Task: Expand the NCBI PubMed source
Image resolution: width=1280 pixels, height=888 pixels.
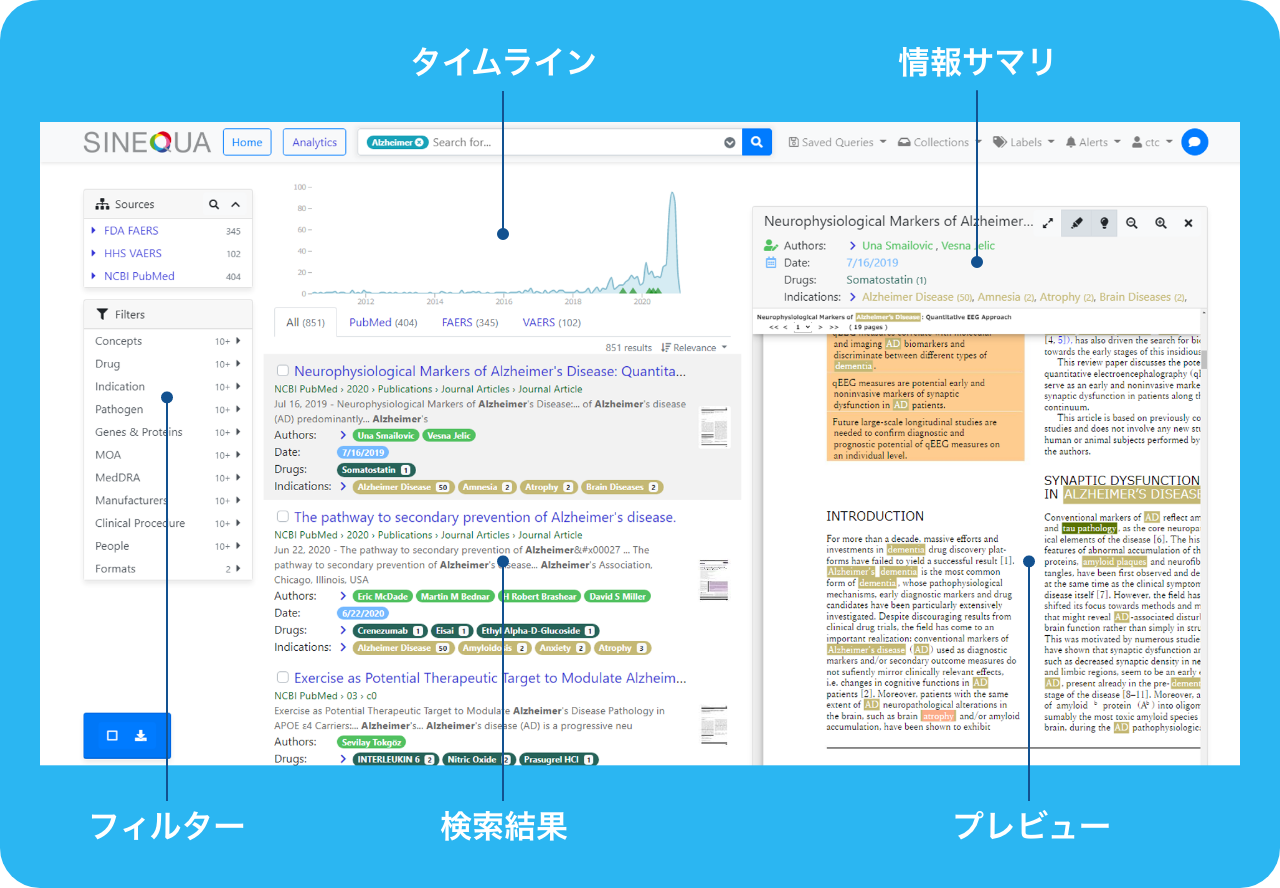Action: tap(94, 276)
